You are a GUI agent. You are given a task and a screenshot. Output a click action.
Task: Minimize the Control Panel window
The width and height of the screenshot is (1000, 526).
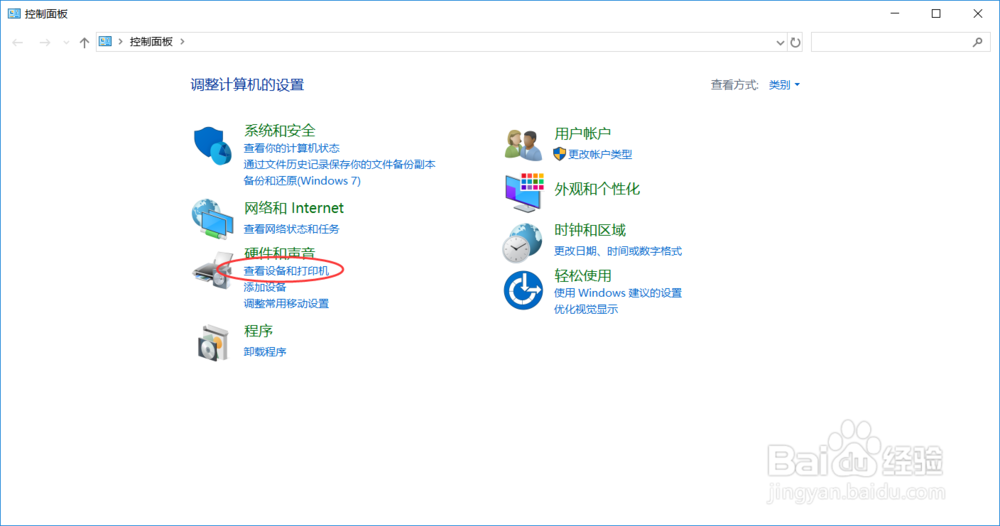pos(895,13)
